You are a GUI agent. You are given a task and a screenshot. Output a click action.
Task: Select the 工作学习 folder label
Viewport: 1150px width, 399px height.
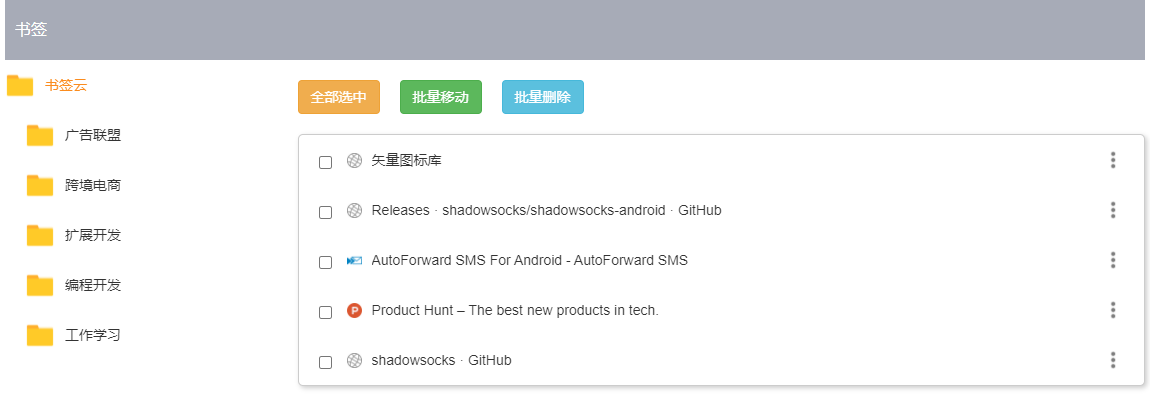click(x=92, y=335)
